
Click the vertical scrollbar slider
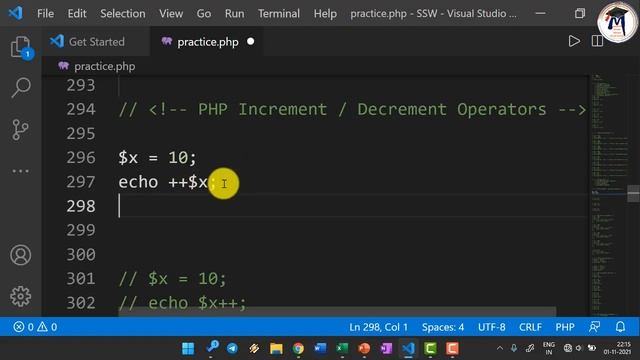[633, 193]
